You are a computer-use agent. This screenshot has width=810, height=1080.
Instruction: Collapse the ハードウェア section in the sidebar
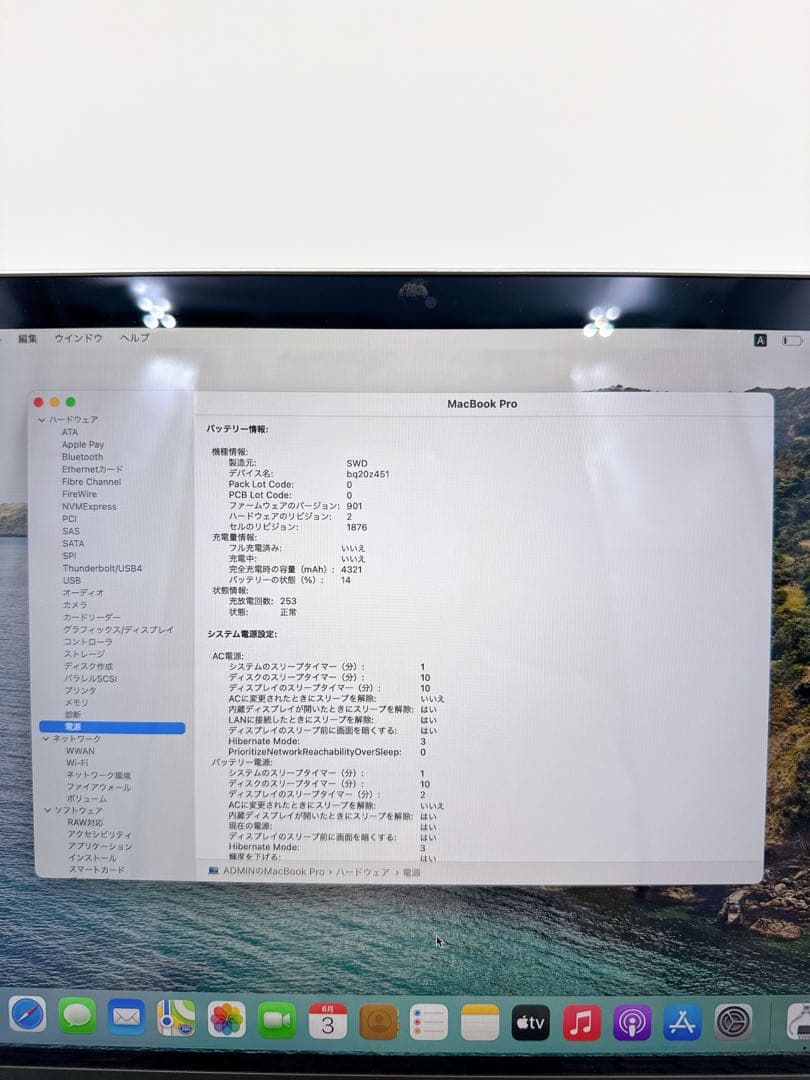pos(44,419)
